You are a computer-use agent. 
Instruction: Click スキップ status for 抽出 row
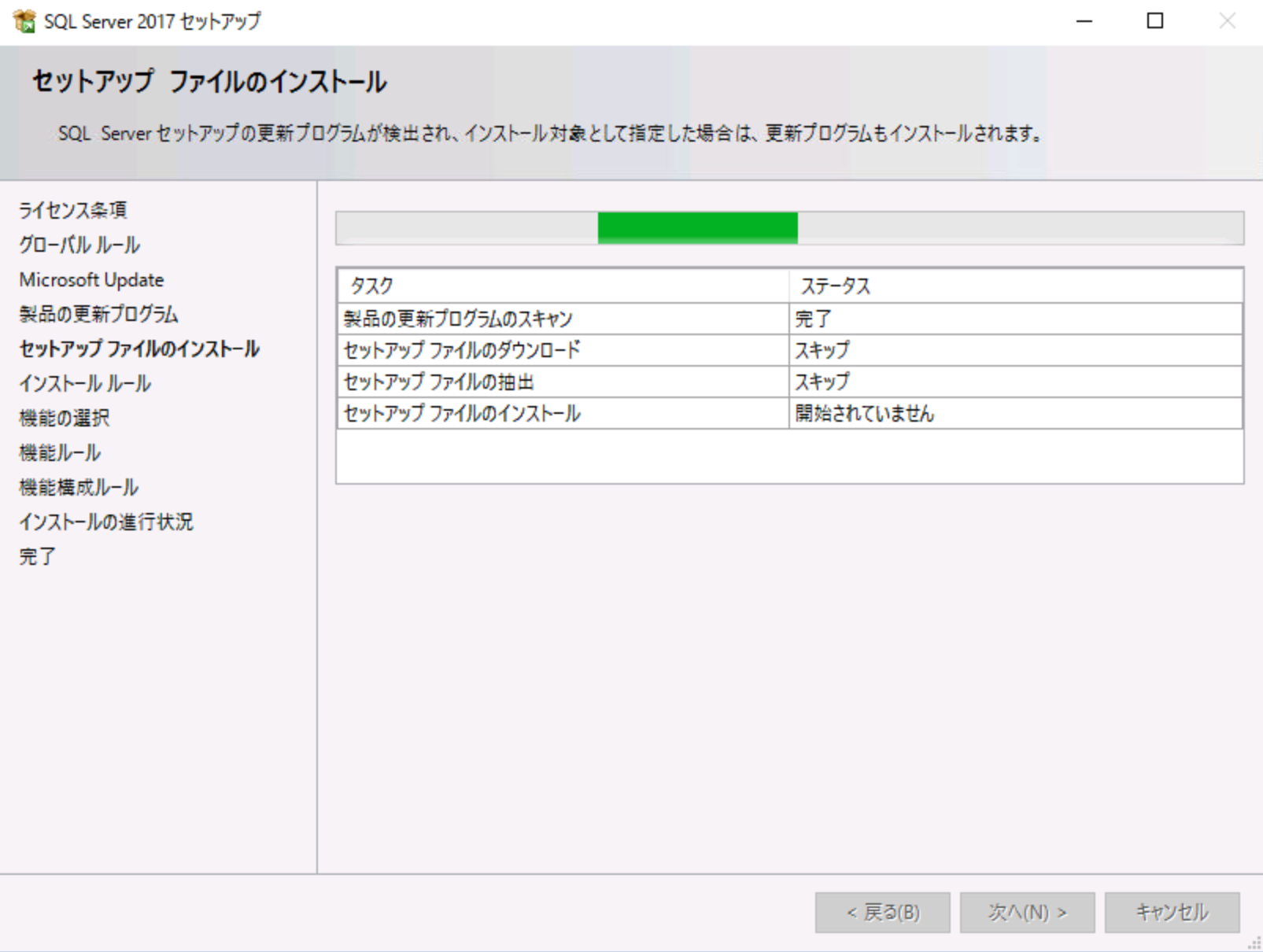[1016, 382]
